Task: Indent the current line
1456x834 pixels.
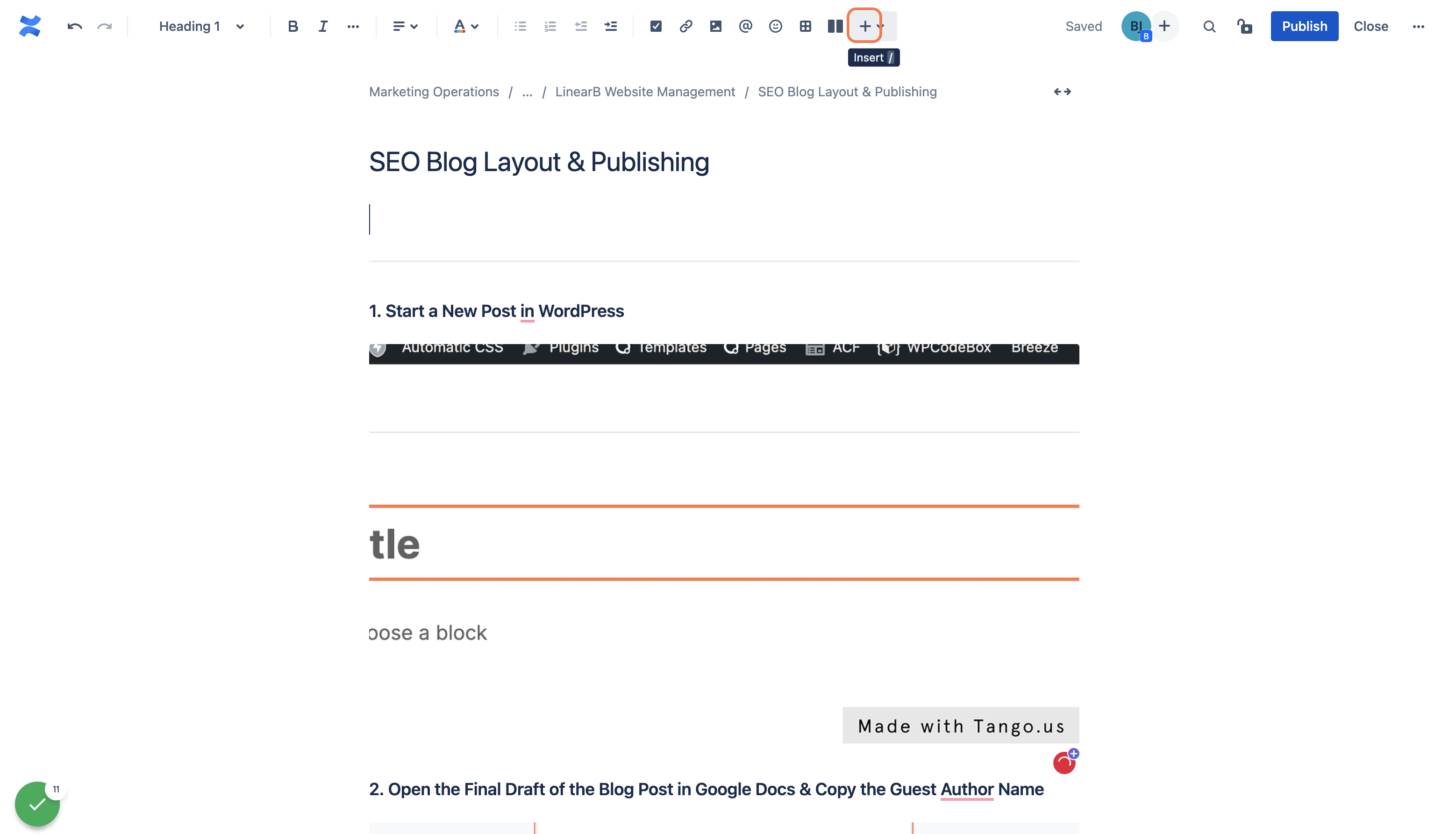Action: pos(611,26)
